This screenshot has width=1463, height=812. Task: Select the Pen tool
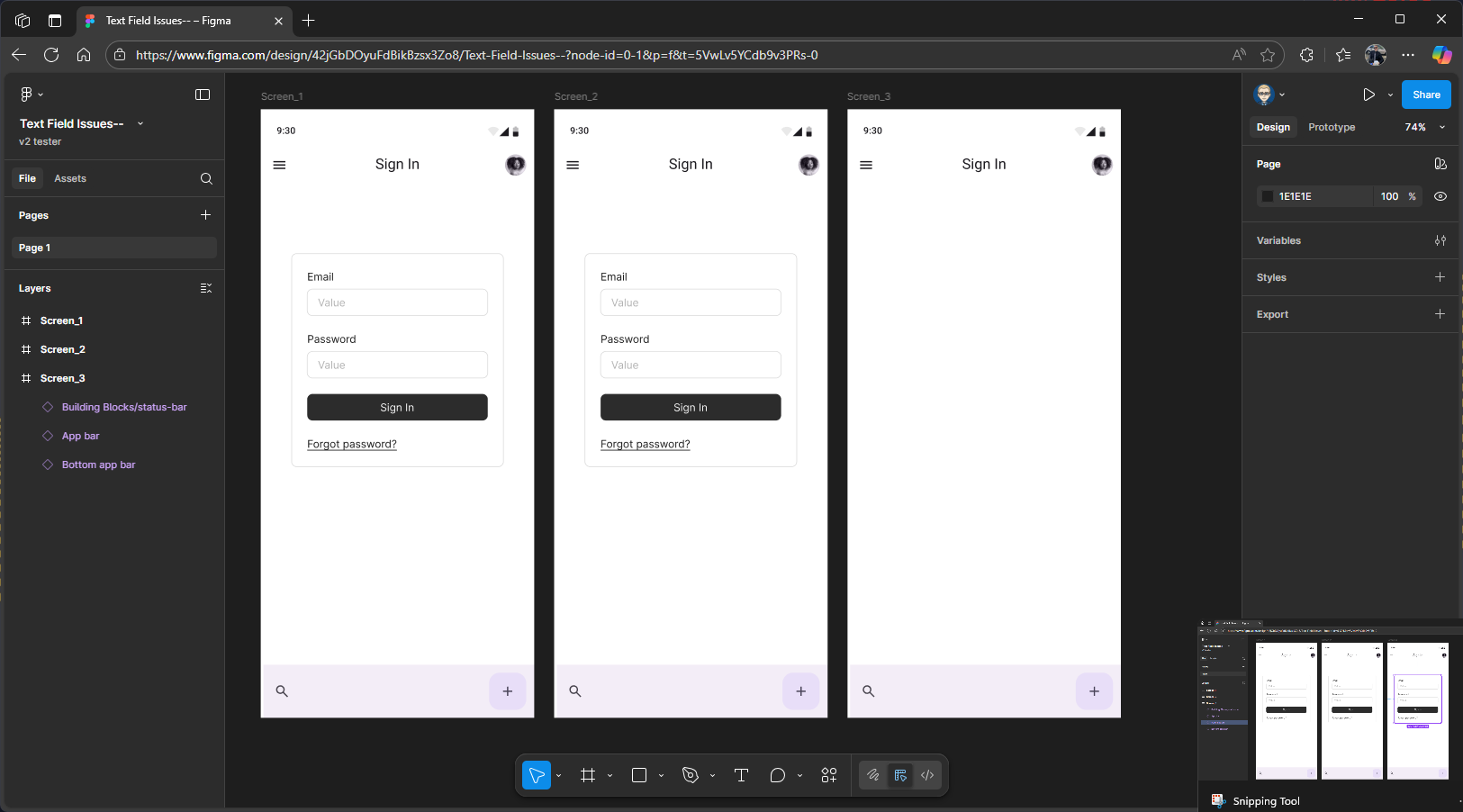tap(691, 775)
